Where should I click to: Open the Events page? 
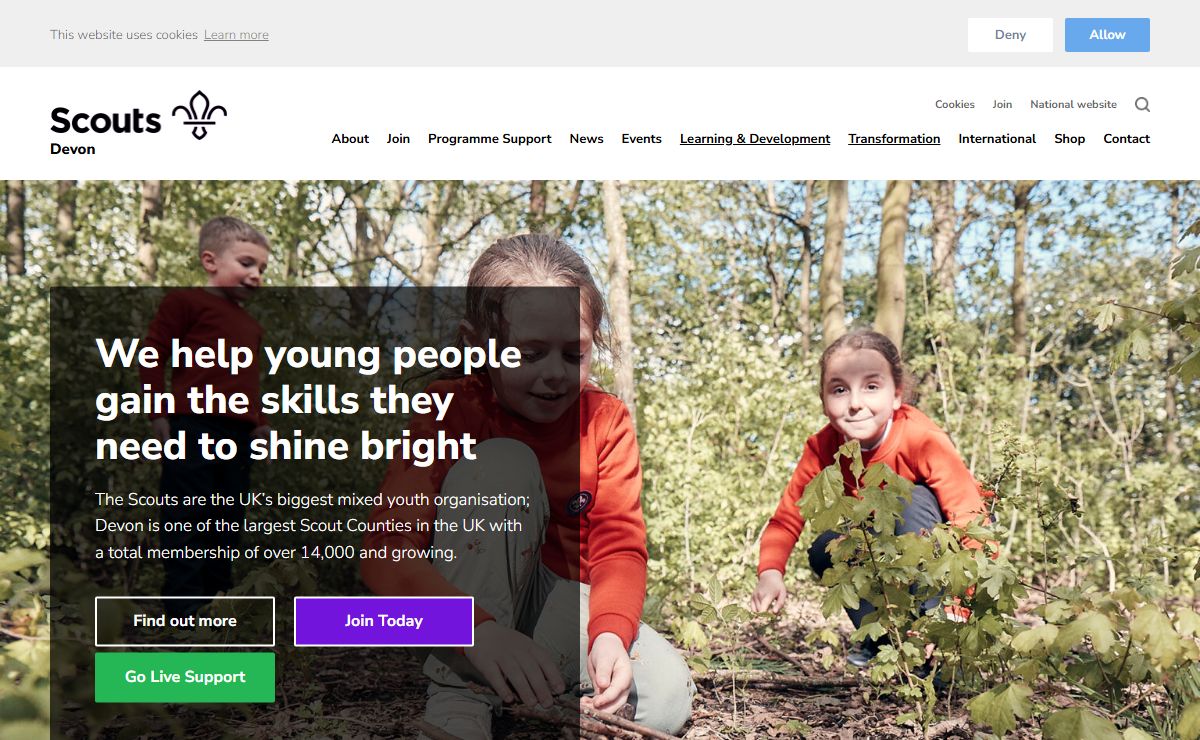pos(641,139)
